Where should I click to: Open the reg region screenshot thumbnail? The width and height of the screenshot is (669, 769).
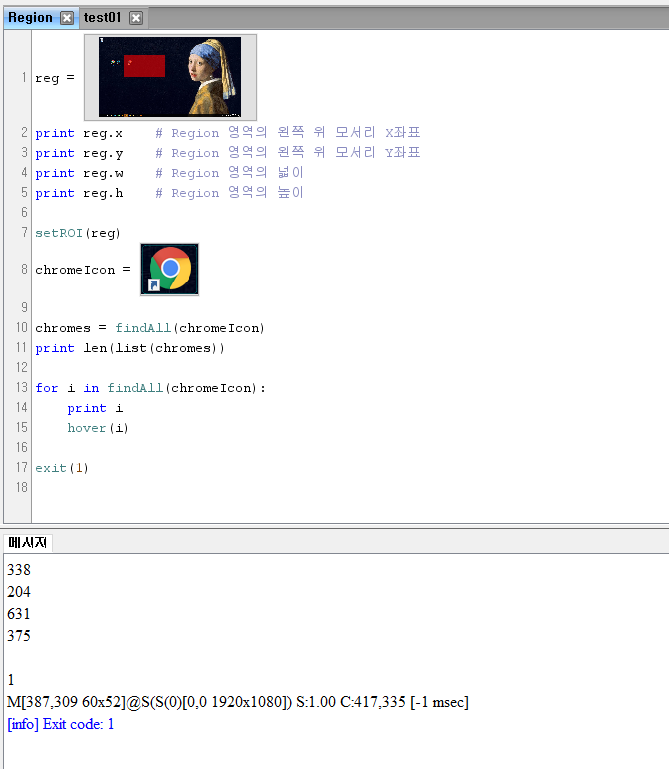click(170, 77)
